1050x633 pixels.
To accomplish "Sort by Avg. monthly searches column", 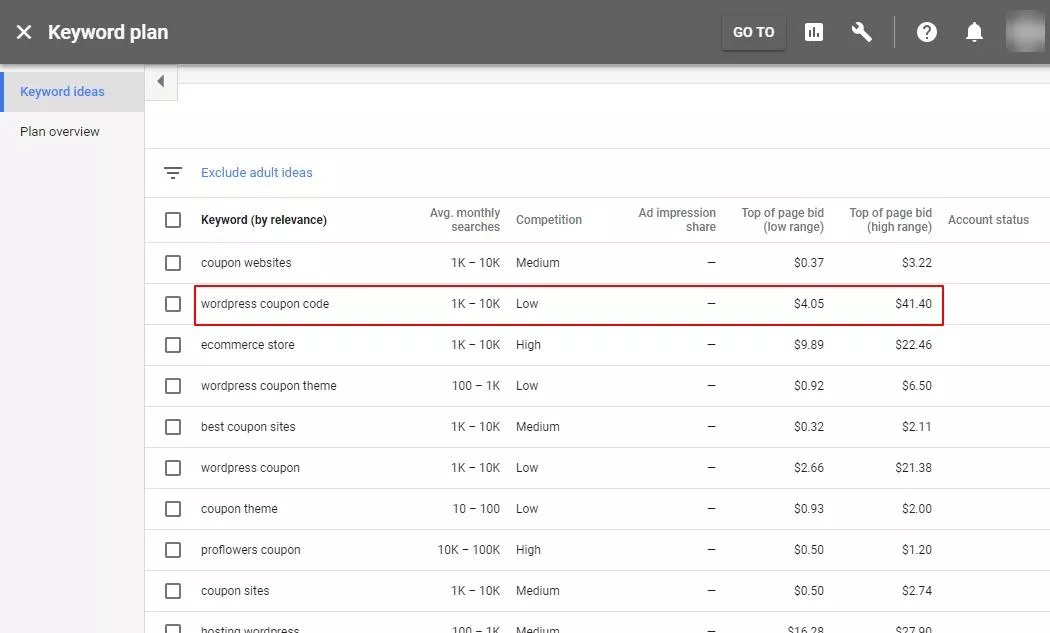I will point(465,220).
